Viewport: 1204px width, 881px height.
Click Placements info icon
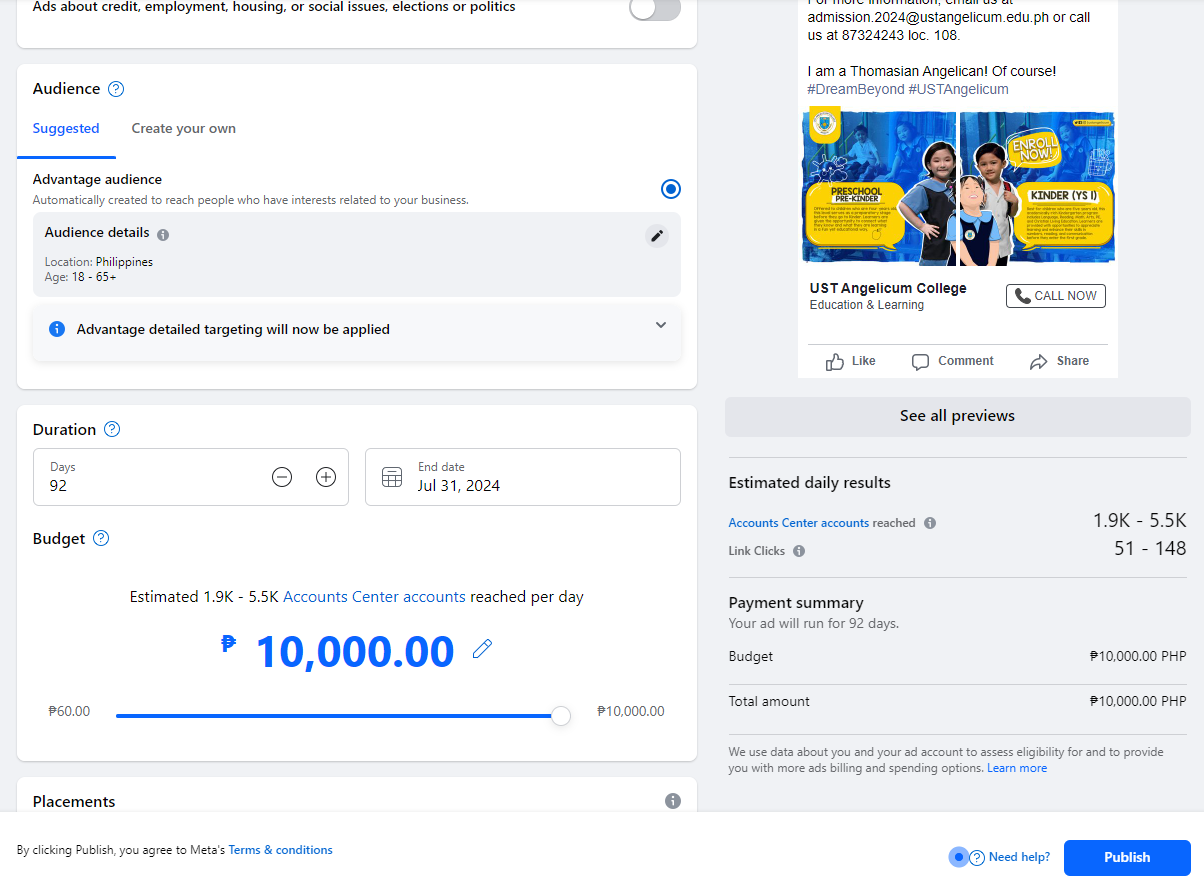(673, 801)
